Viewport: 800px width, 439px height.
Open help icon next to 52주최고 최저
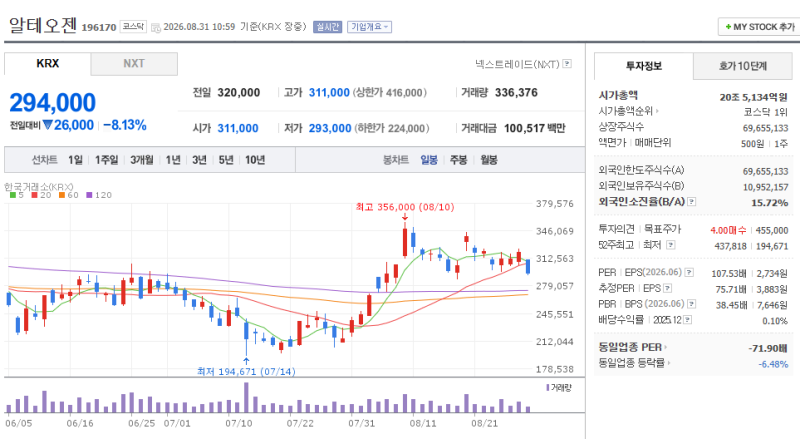pyautogui.click(x=670, y=245)
